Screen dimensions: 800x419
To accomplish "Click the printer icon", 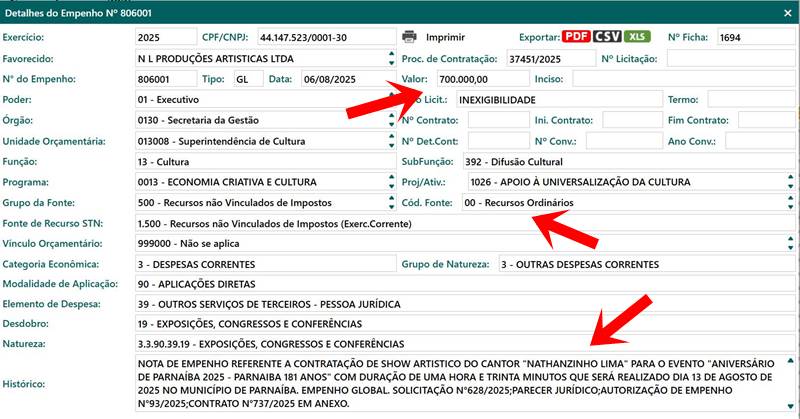I will tap(409, 37).
